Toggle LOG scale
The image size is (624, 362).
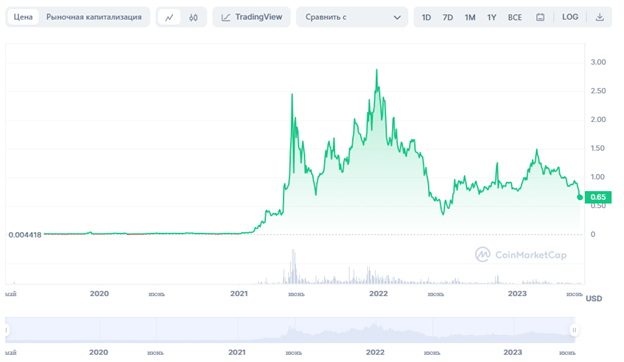570,17
